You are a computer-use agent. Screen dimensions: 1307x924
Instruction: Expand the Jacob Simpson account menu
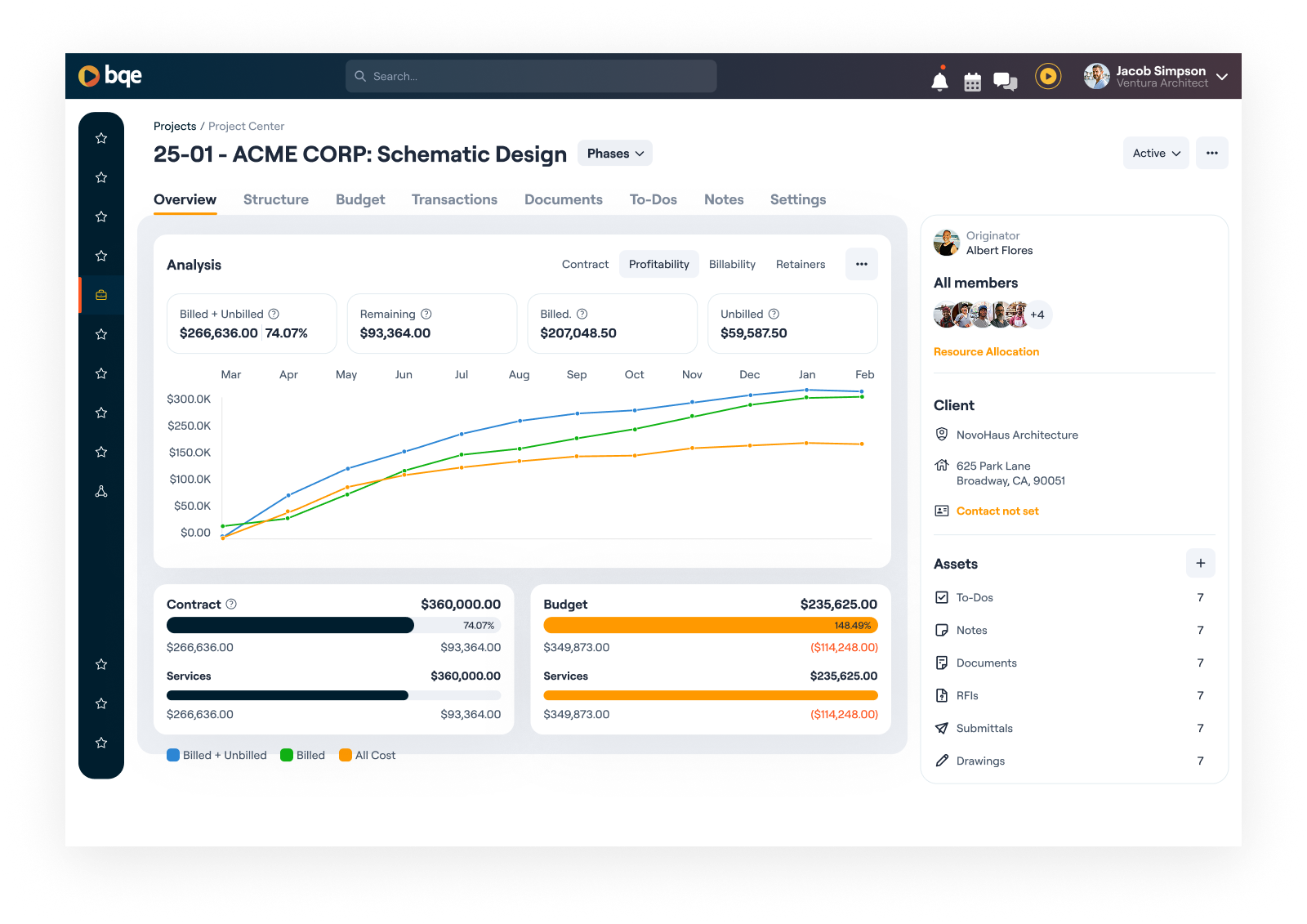pyautogui.click(x=1222, y=76)
